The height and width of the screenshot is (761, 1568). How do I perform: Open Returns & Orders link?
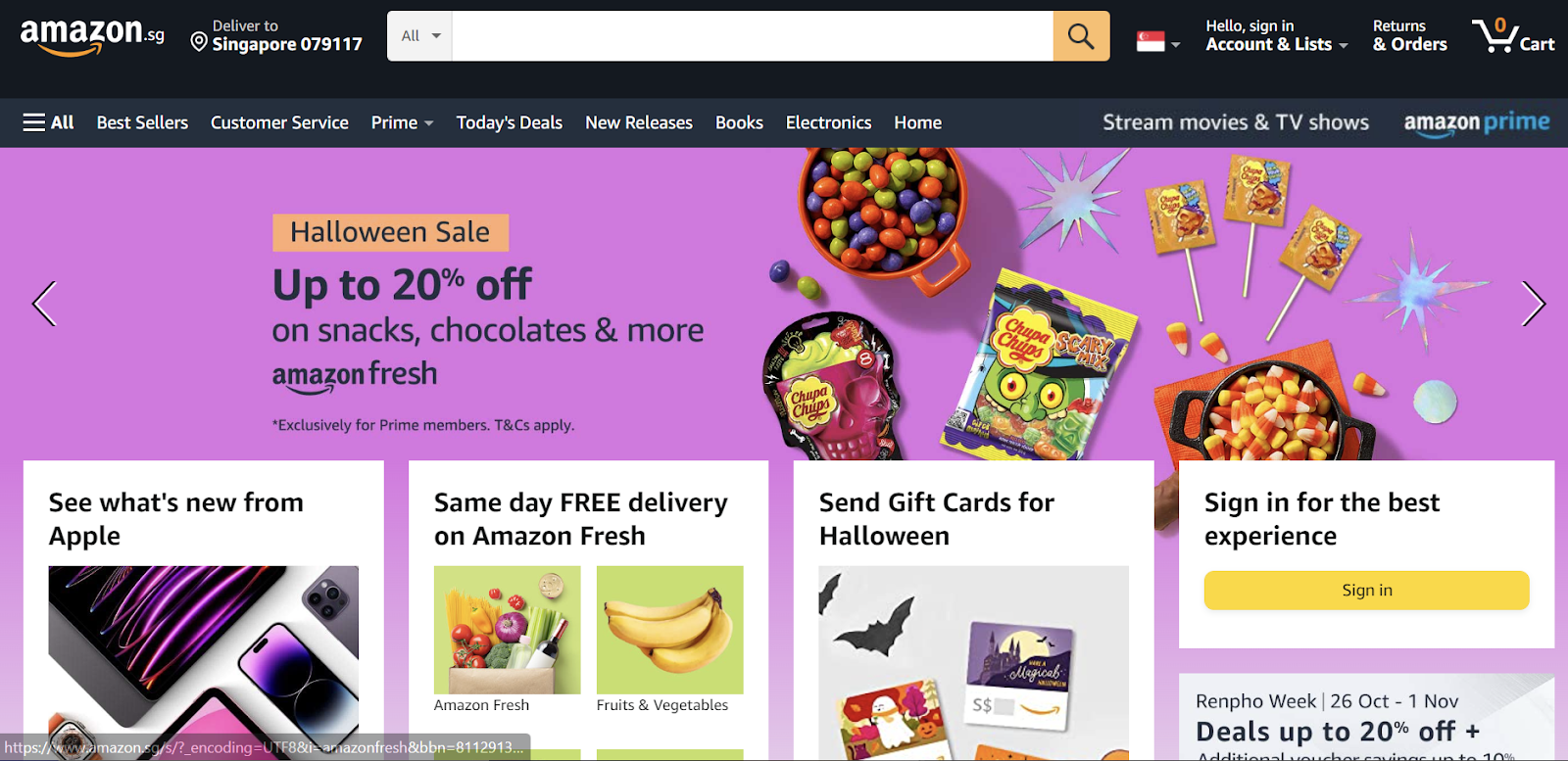point(1409,35)
